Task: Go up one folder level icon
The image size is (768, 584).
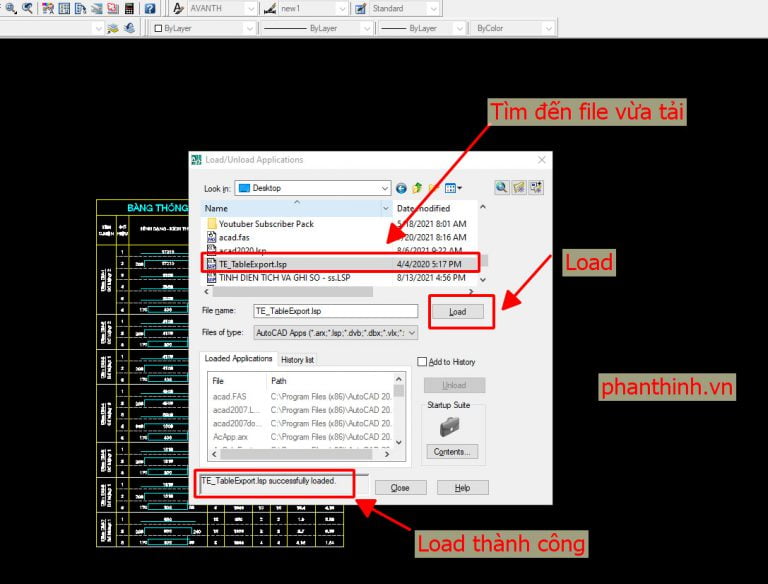Action: coord(418,188)
